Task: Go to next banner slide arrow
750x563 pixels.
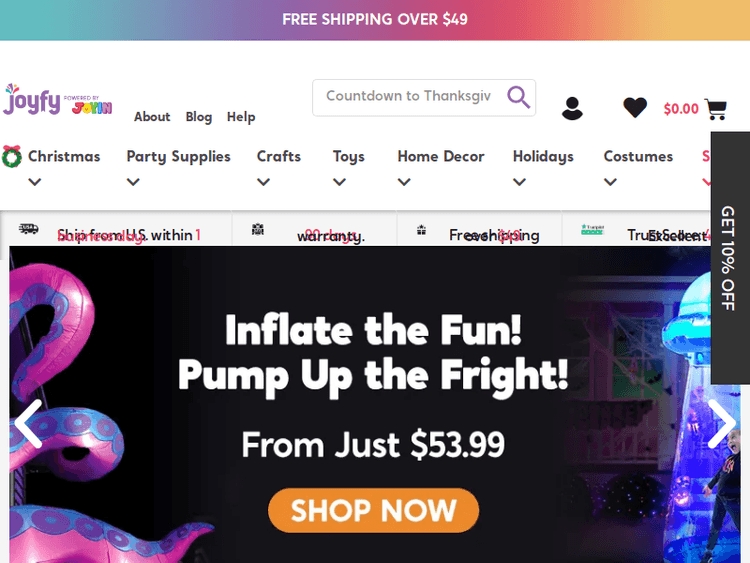Action: point(721,424)
